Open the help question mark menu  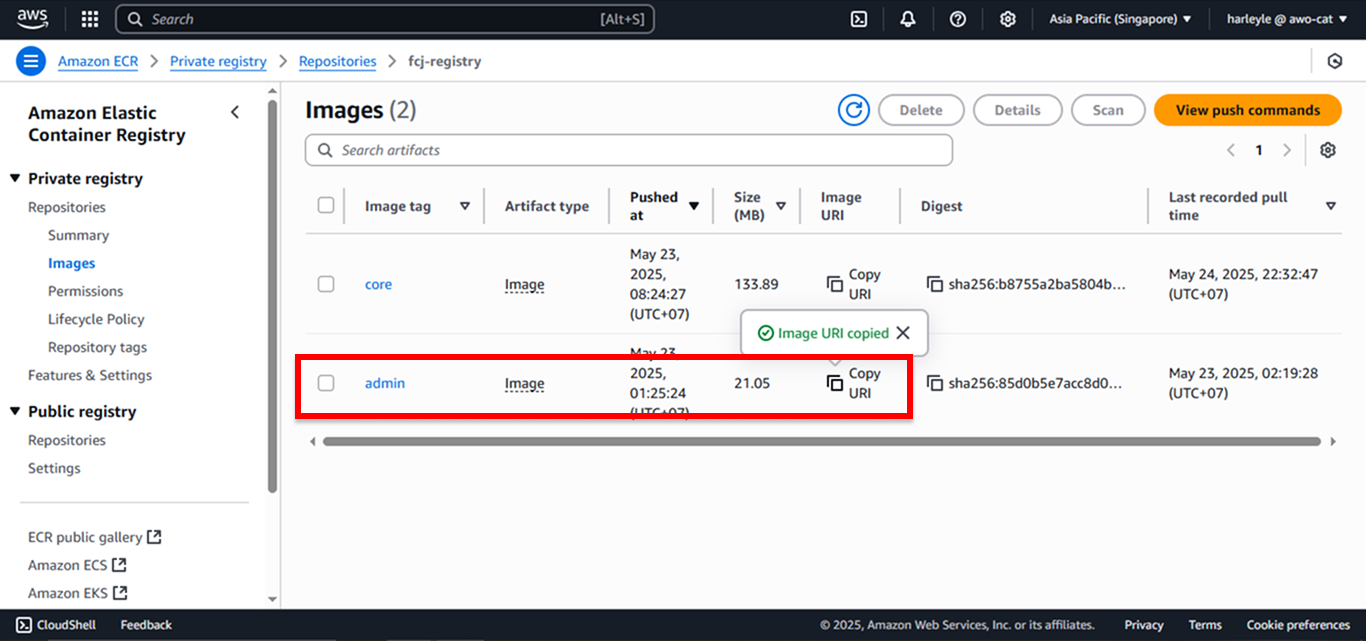[x=958, y=19]
